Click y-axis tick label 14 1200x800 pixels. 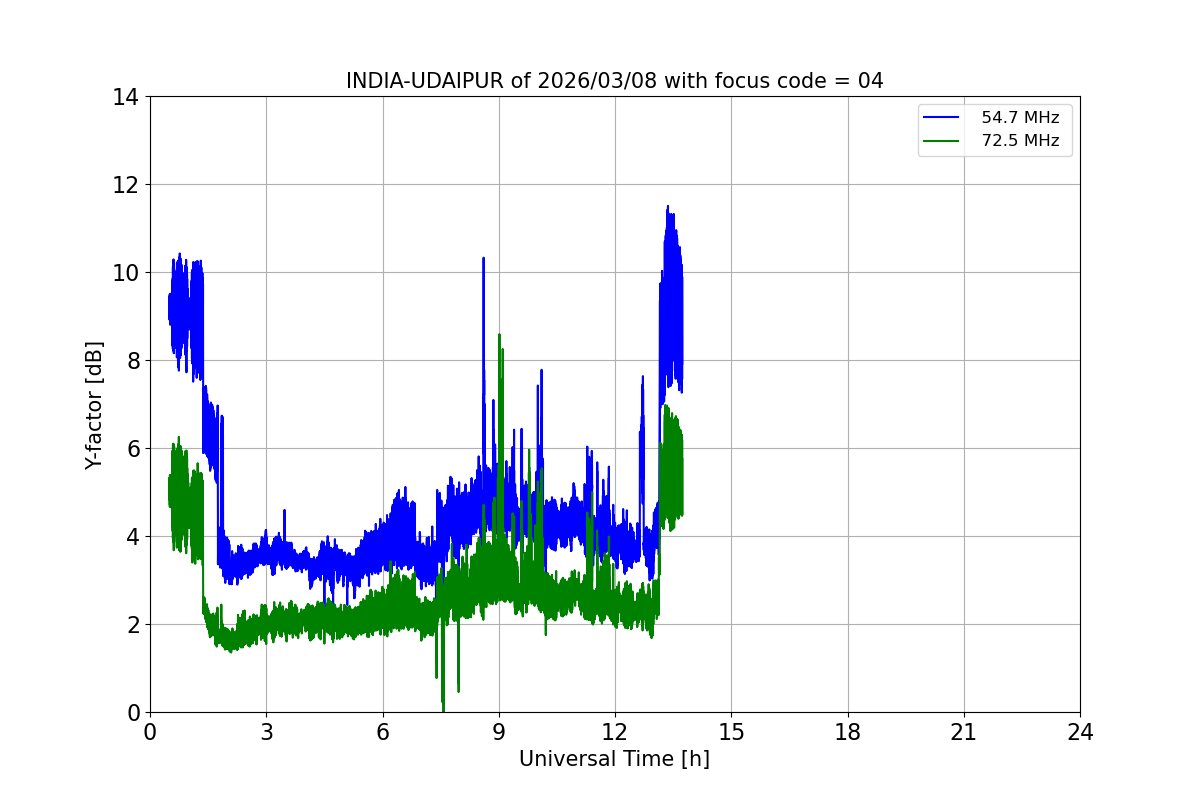point(125,97)
